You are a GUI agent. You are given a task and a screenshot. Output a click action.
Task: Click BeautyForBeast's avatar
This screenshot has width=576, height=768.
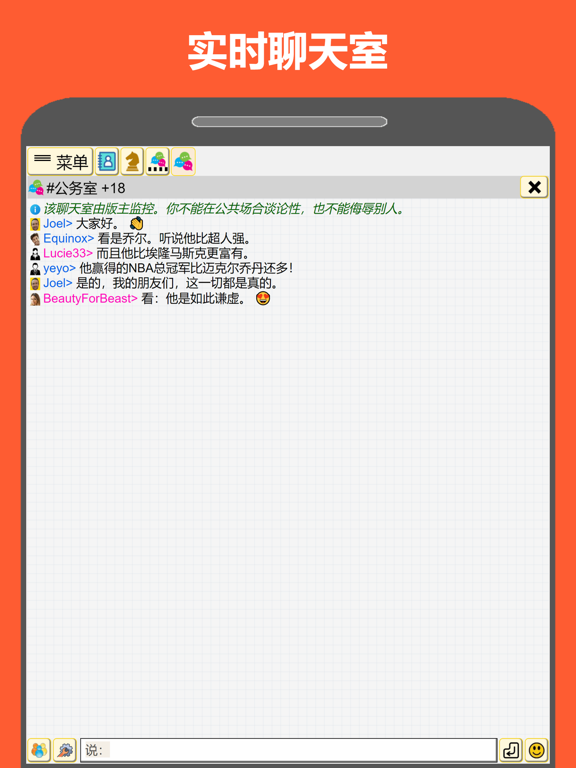(35, 299)
